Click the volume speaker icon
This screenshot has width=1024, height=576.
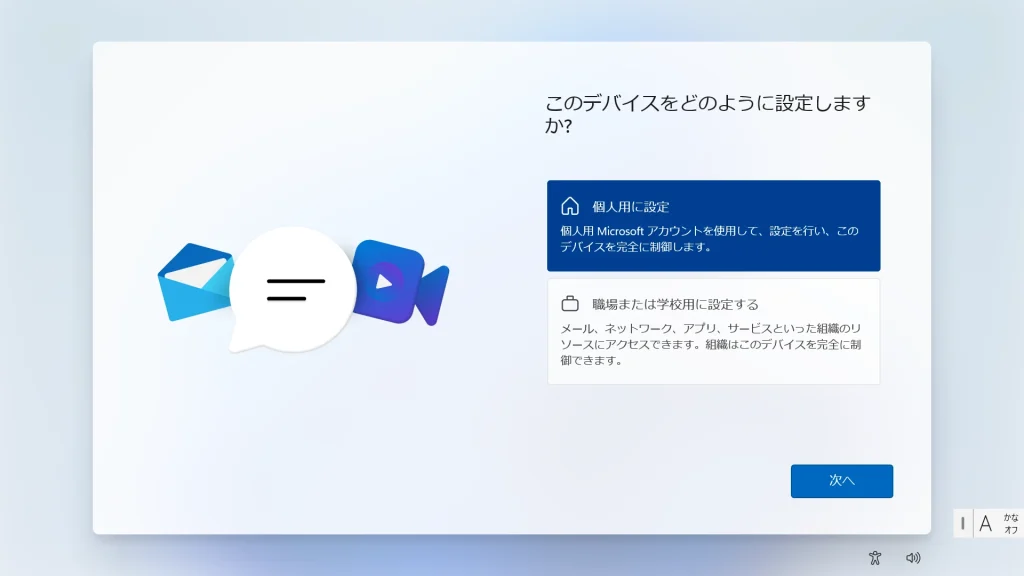pos(912,558)
